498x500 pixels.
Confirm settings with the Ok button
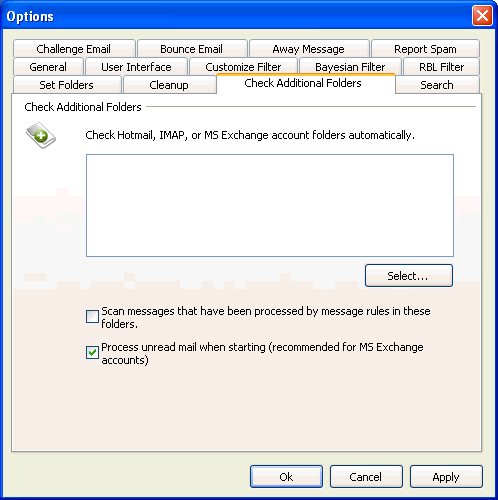tap(286, 477)
